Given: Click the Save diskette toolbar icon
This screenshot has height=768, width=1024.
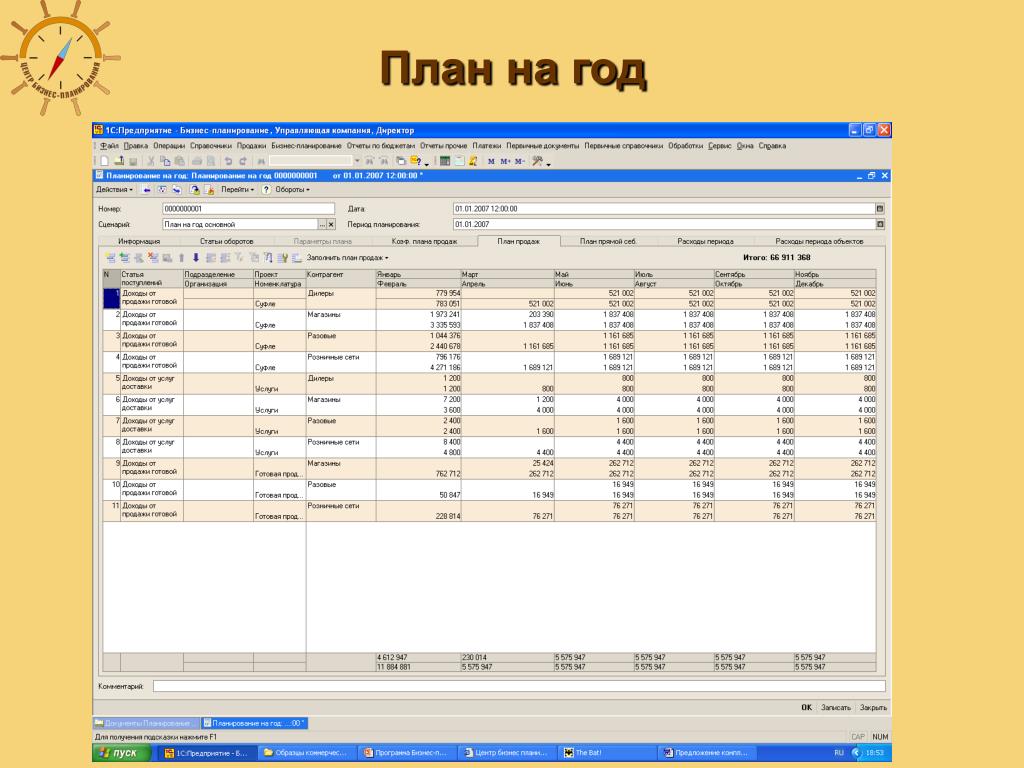Looking at the screenshot, I should click(x=133, y=161).
